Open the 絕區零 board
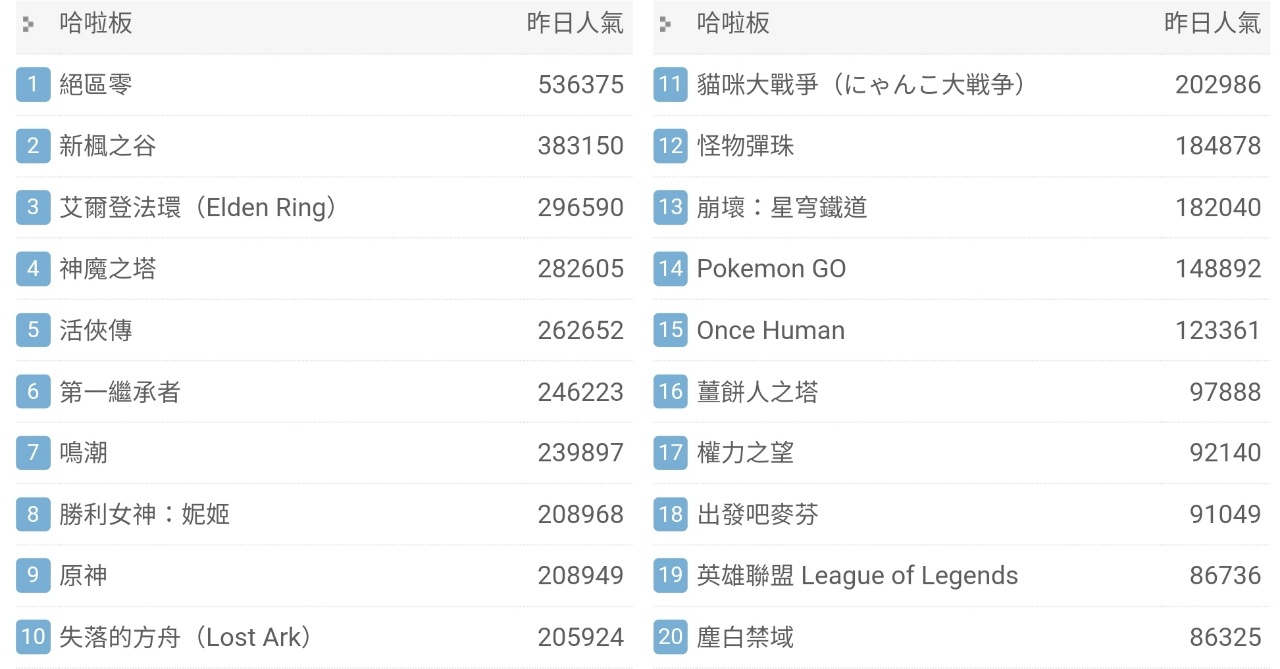This screenshot has width=1280, height=669. tap(95, 84)
